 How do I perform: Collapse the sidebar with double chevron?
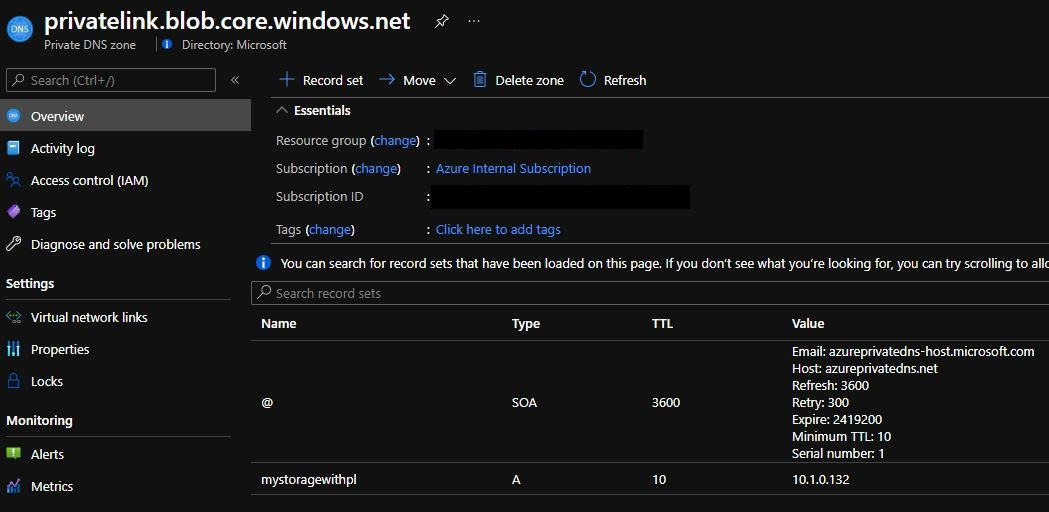click(x=235, y=80)
